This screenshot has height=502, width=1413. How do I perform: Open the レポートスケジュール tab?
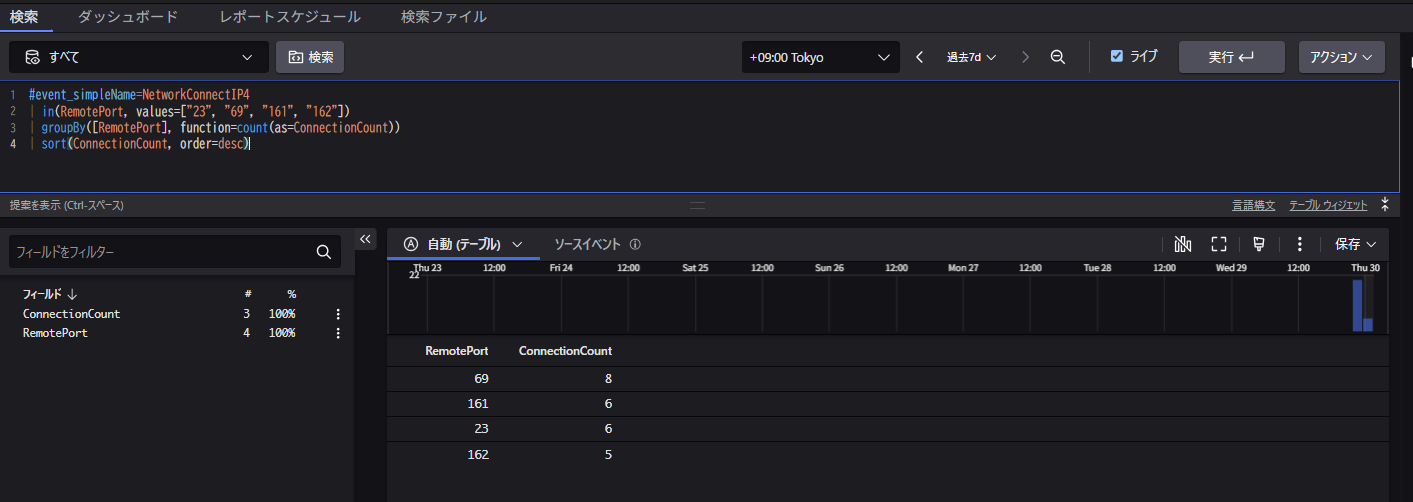[x=290, y=17]
